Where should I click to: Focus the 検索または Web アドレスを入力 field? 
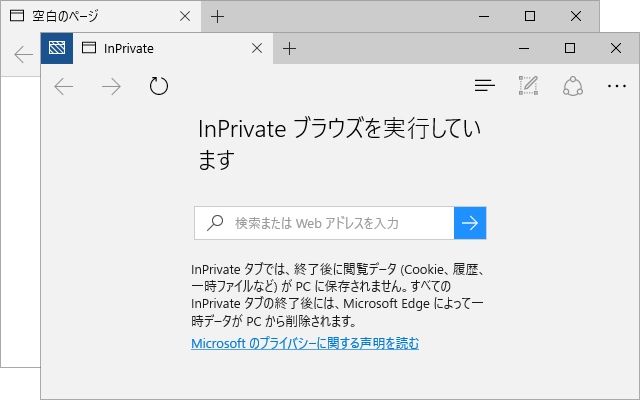point(324,223)
